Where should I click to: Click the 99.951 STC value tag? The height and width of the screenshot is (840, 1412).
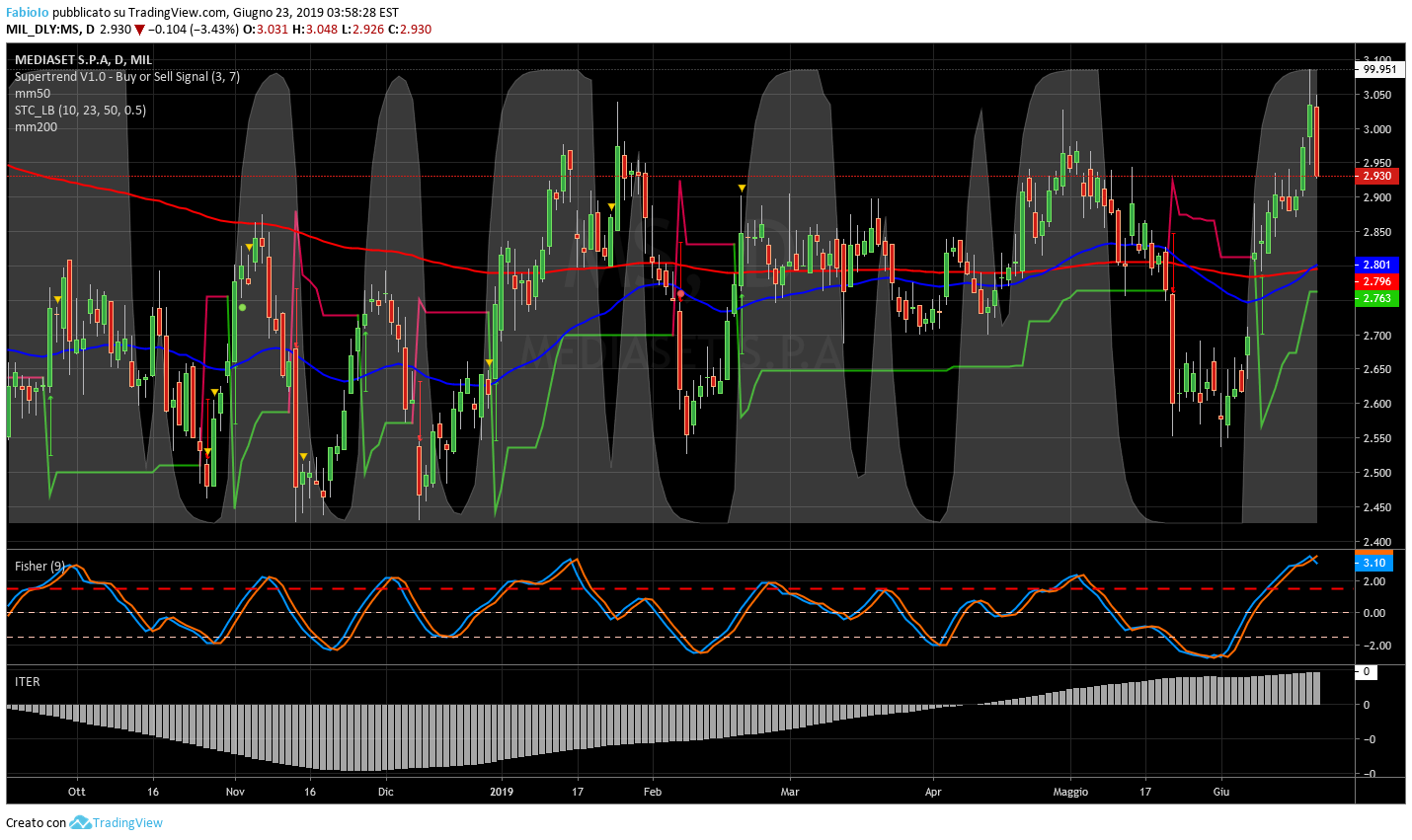pos(1378,69)
